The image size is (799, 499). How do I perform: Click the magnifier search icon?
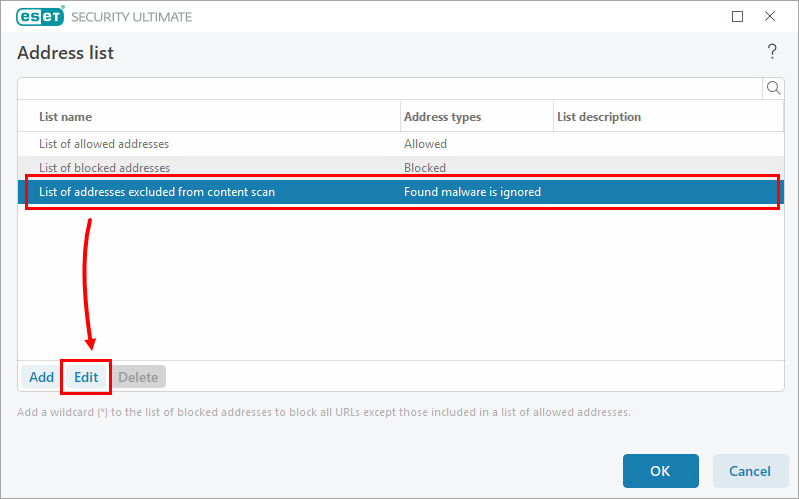773,88
